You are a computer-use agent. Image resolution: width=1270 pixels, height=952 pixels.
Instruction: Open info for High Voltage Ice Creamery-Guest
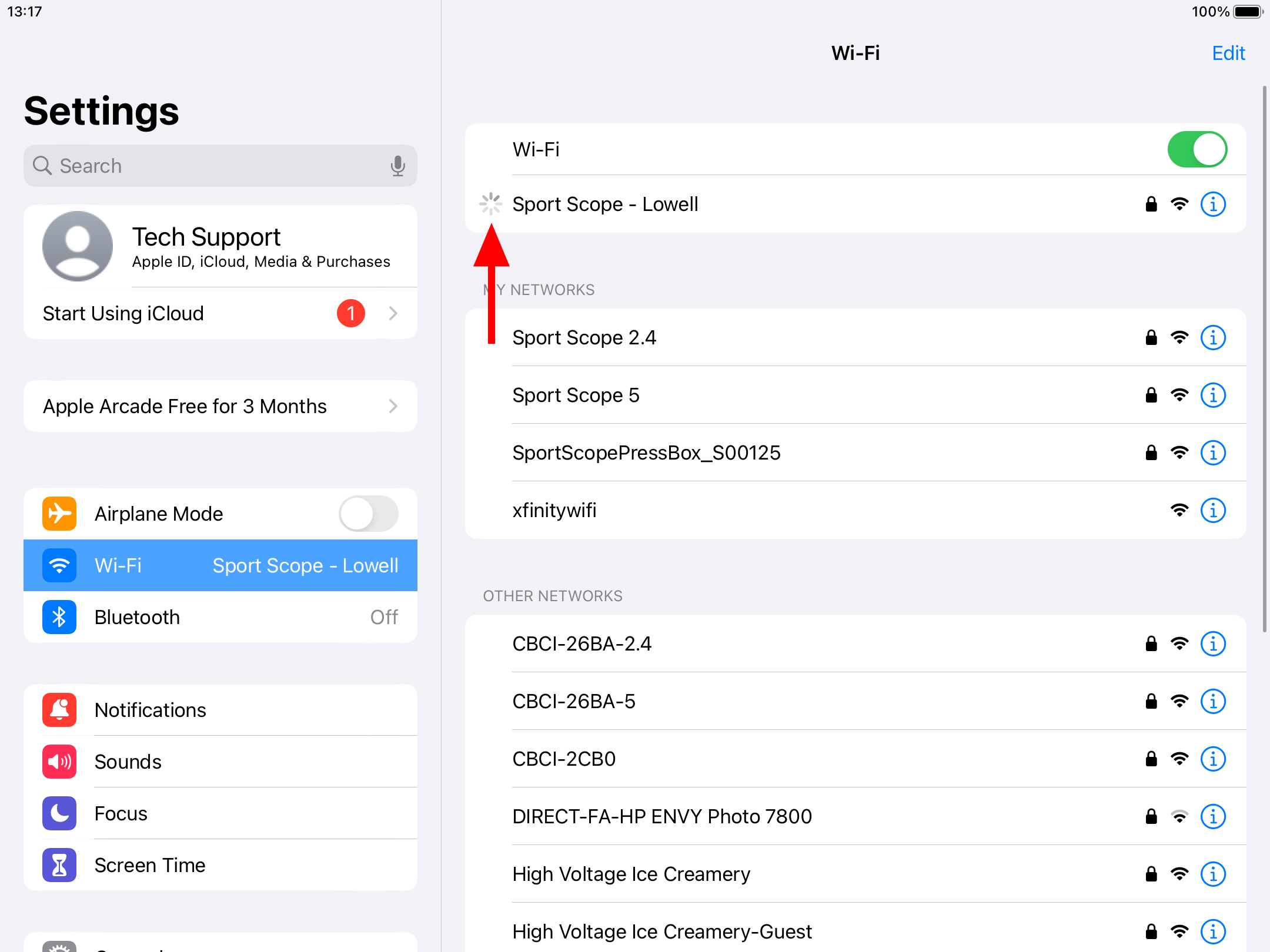[1213, 932]
